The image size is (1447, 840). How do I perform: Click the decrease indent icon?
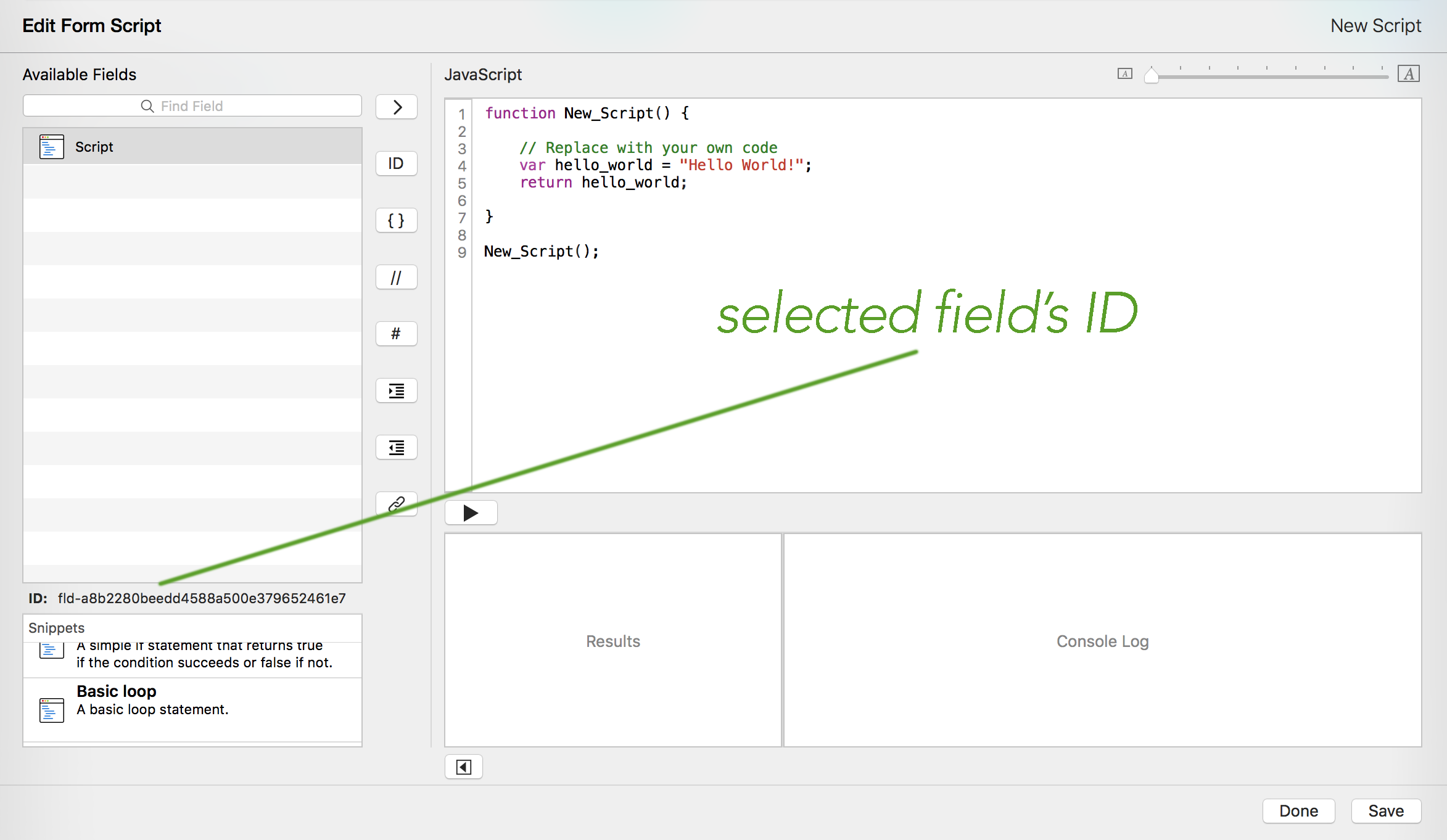tap(396, 447)
